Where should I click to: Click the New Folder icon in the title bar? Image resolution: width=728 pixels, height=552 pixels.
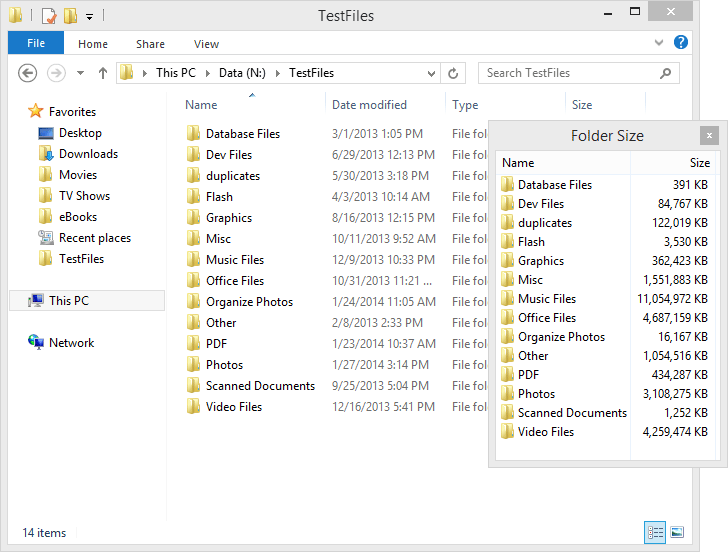point(71,16)
